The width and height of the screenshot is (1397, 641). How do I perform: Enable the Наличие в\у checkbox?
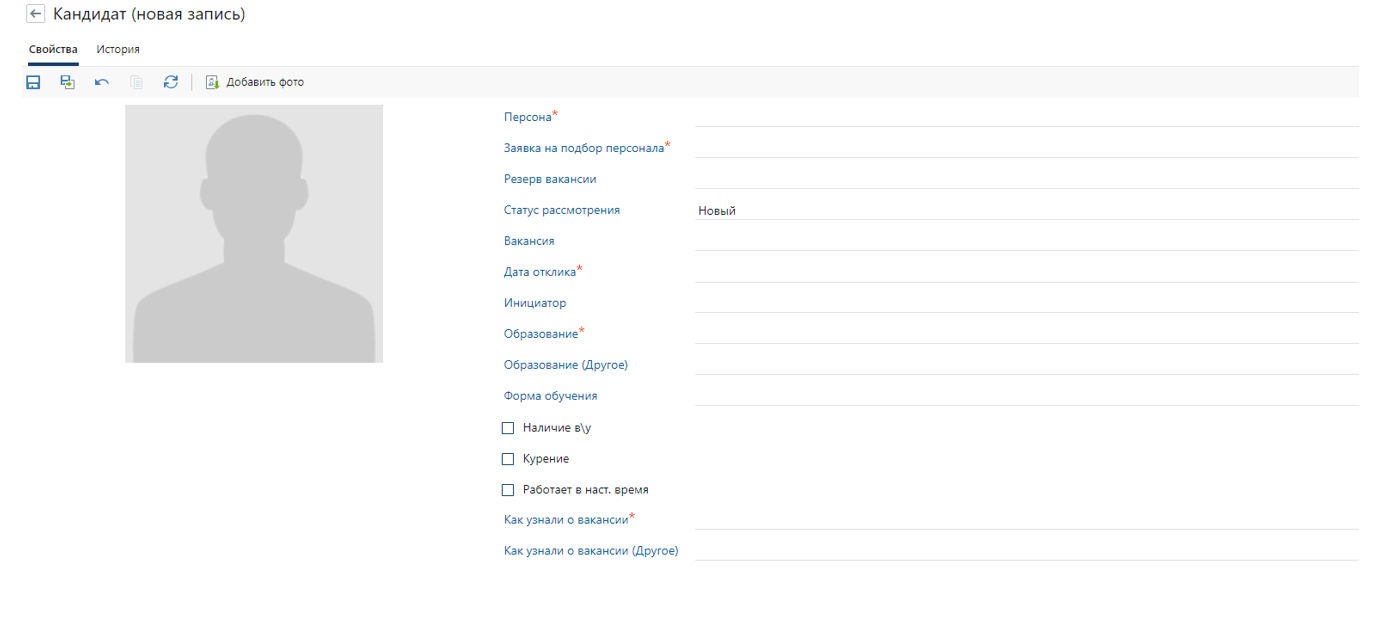pos(508,428)
